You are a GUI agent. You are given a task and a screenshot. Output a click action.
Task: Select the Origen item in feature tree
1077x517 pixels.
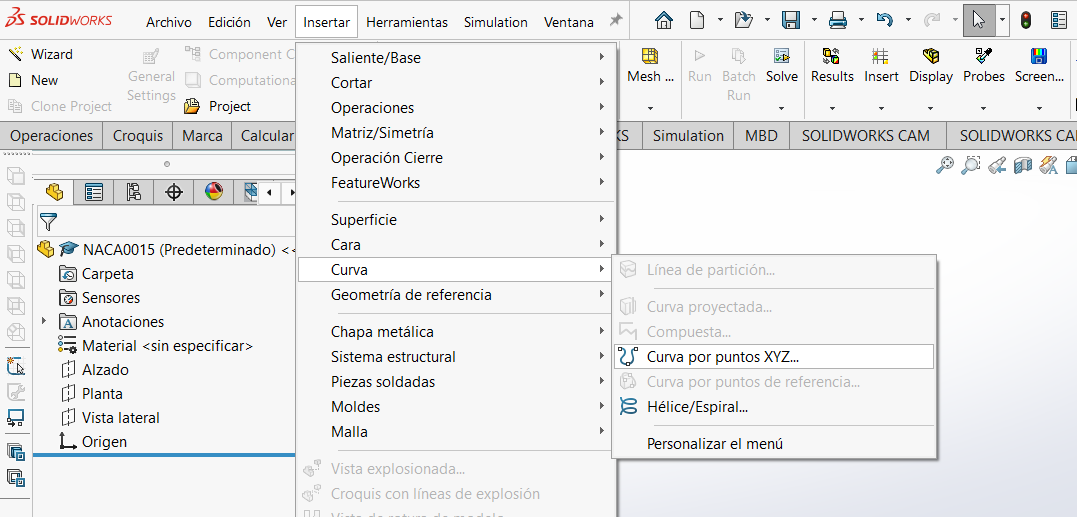[104, 441]
